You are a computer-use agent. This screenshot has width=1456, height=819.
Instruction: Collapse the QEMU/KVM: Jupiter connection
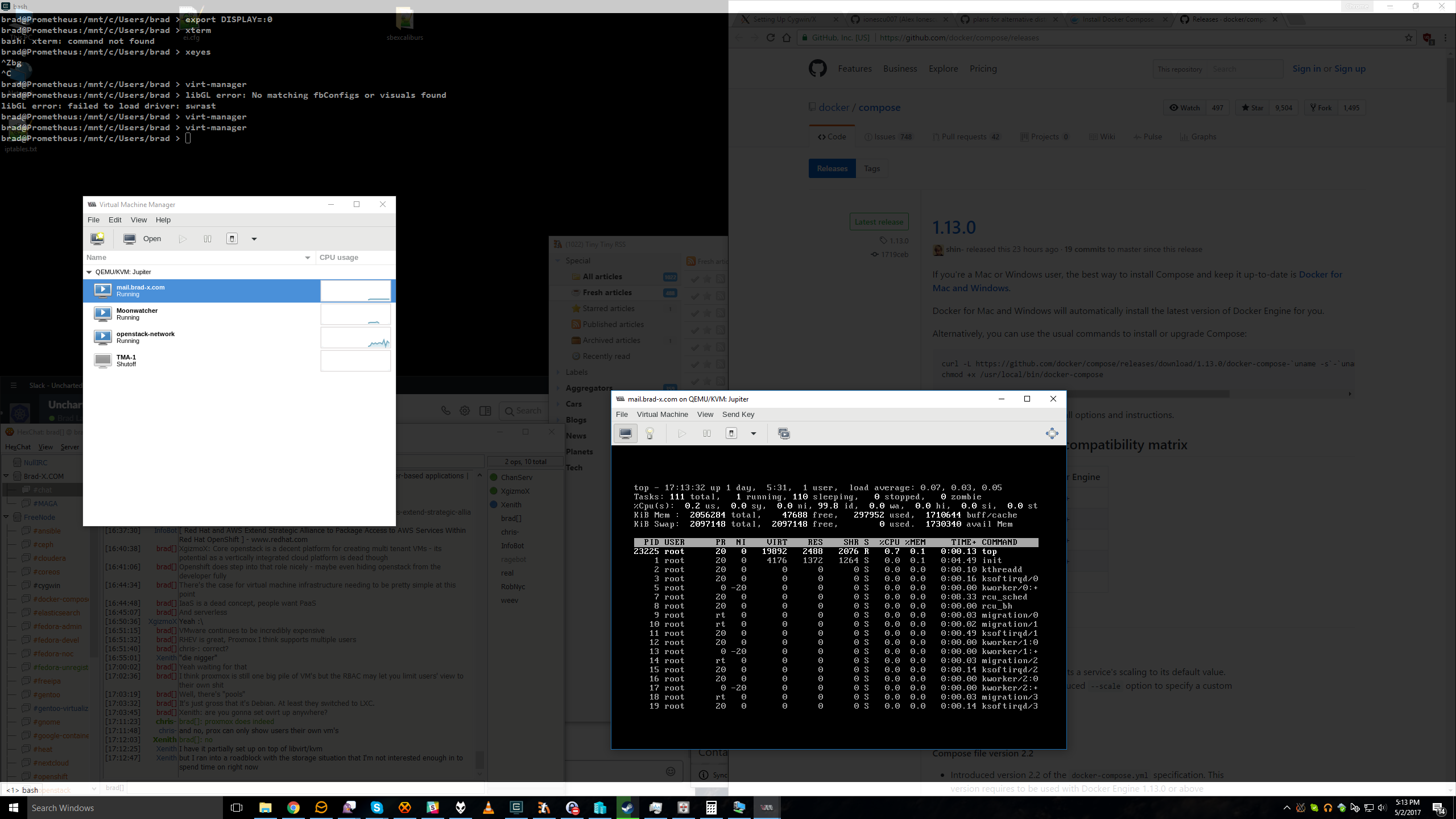click(89, 272)
